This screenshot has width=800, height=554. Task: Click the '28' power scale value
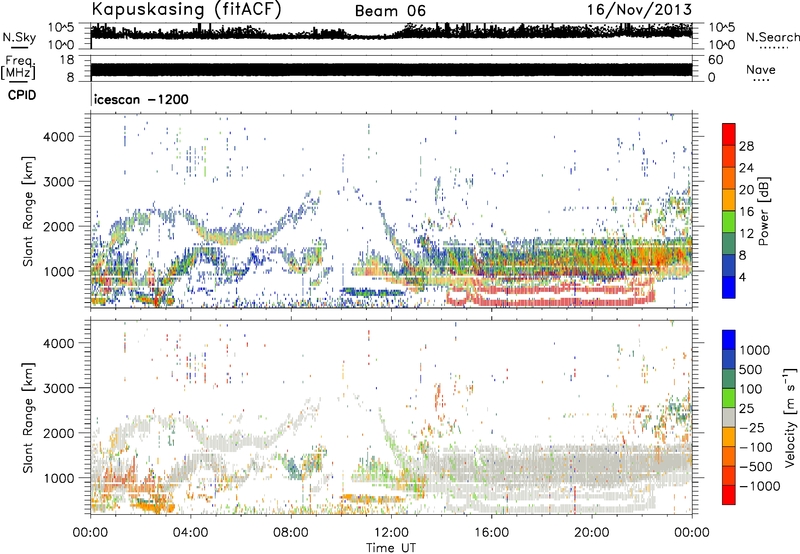(746, 146)
